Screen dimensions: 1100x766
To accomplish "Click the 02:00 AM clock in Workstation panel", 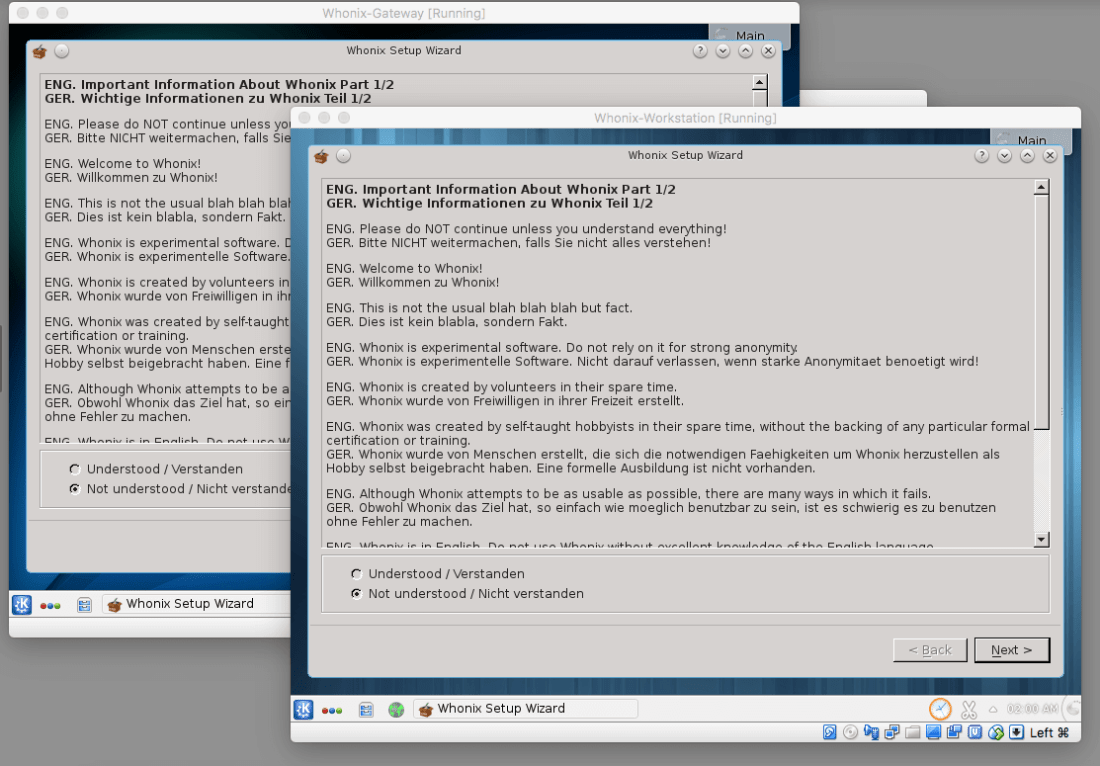I will pyautogui.click(x=1031, y=708).
